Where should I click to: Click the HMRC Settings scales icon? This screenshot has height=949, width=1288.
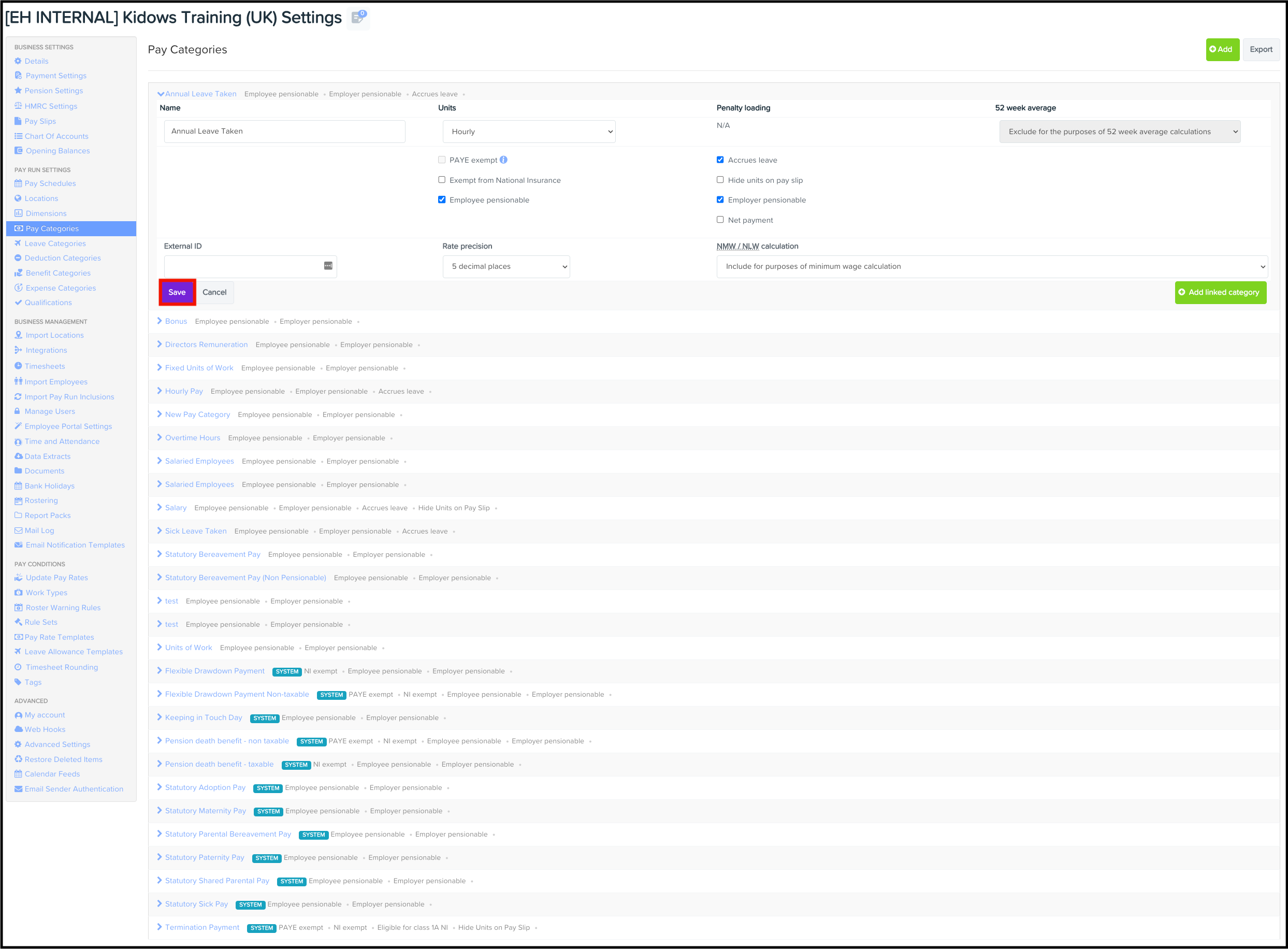pos(18,106)
